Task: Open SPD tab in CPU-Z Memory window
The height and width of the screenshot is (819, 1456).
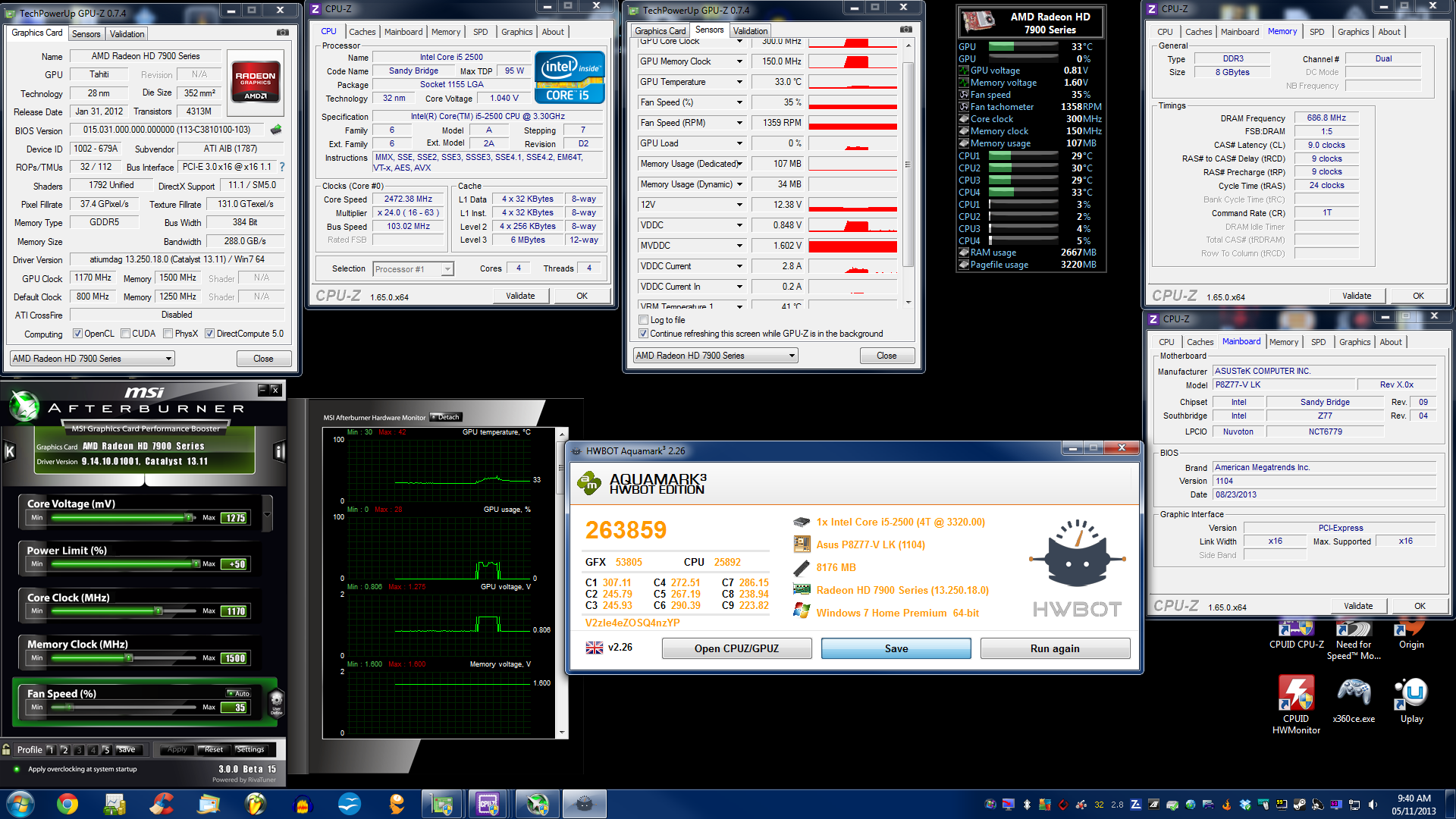Action: (x=1316, y=32)
